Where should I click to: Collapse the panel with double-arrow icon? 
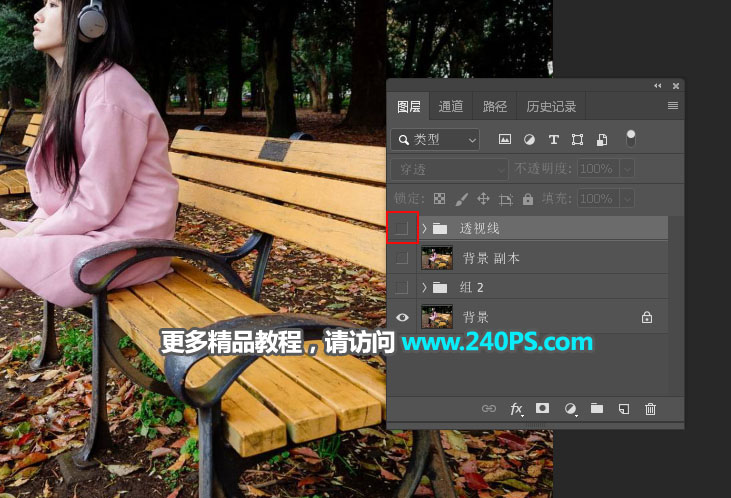click(x=657, y=86)
